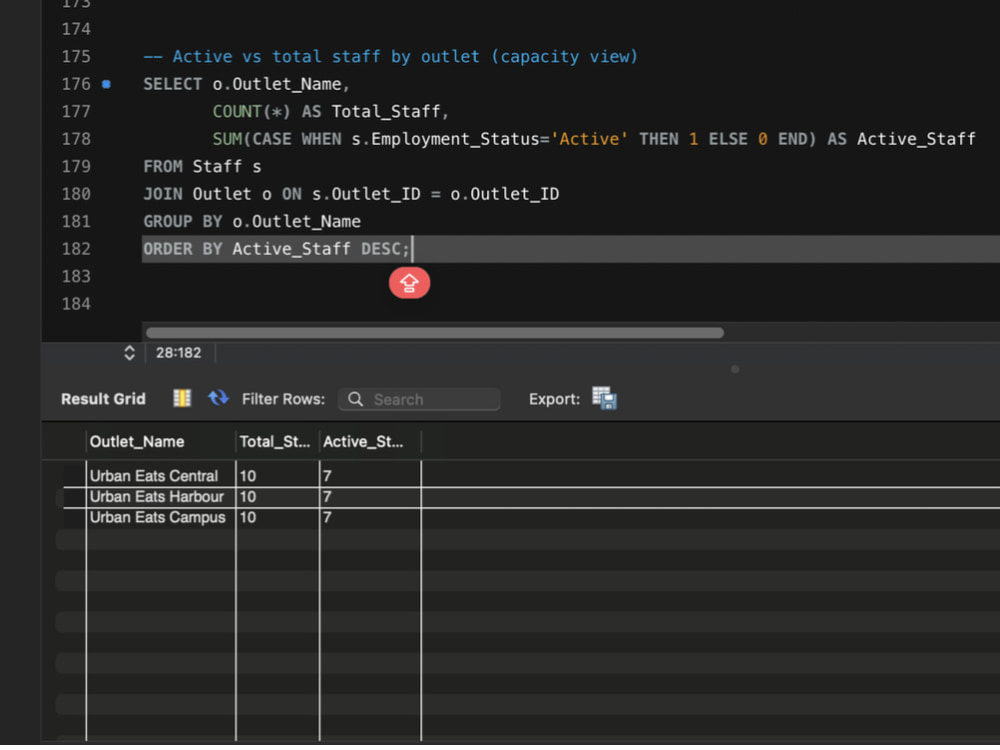Toggle the result grid wrap cell content icon

182,399
